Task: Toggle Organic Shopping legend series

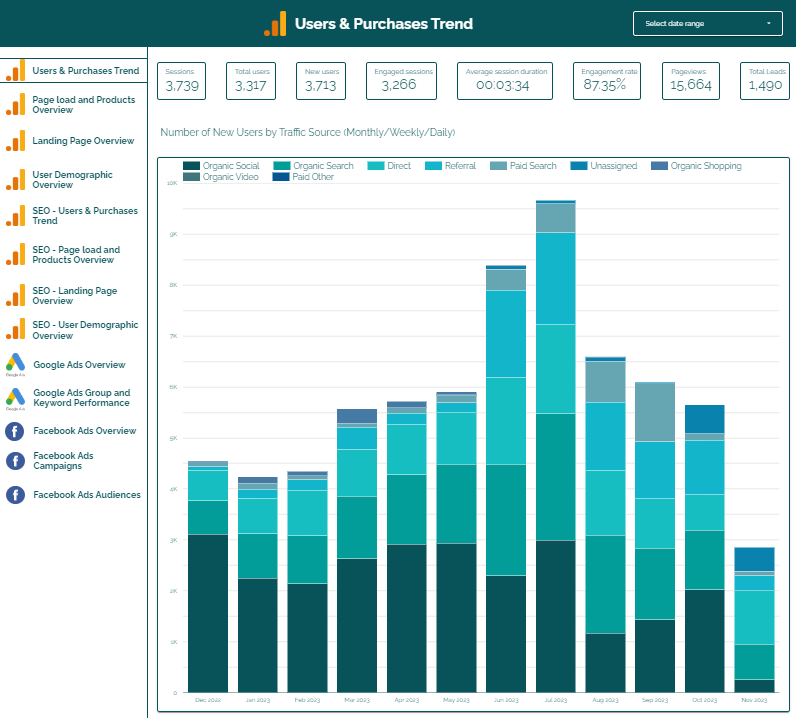Action: [696, 166]
